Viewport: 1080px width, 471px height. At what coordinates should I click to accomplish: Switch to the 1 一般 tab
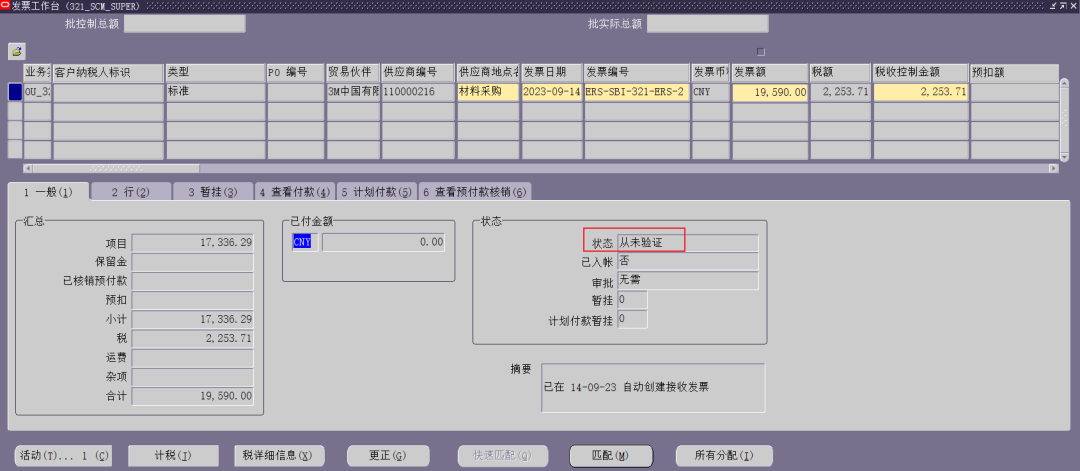48,192
